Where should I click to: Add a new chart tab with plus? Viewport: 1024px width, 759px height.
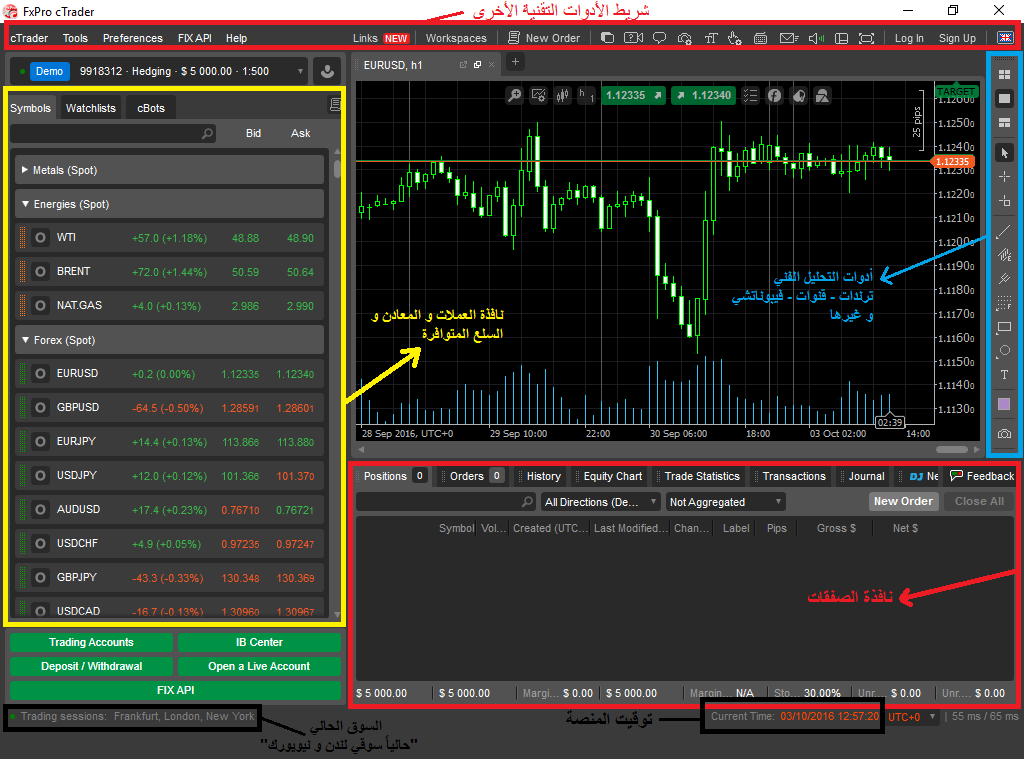(x=515, y=62)
